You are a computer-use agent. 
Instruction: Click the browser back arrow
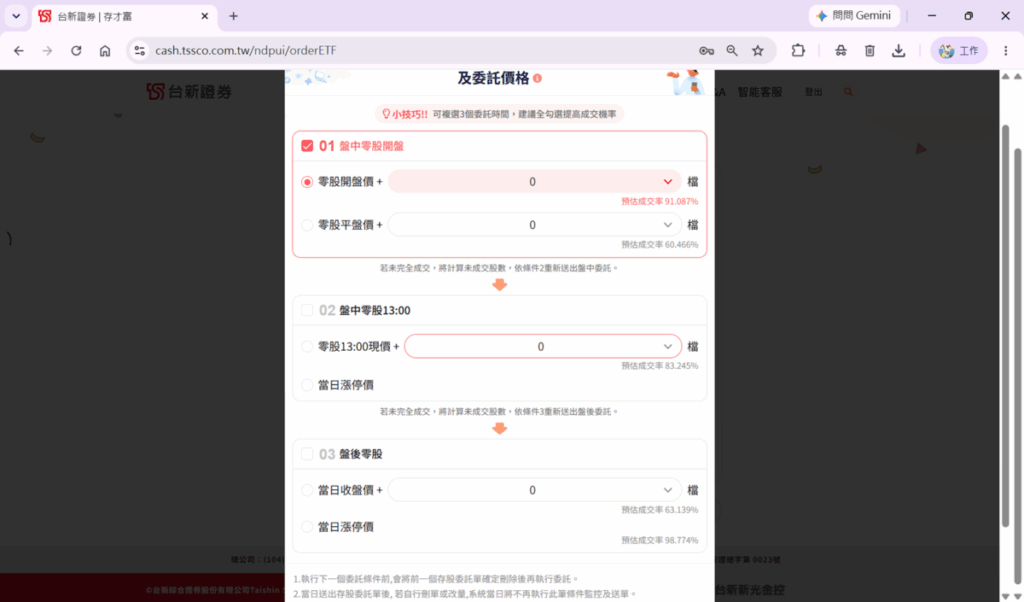coord(18,51)
